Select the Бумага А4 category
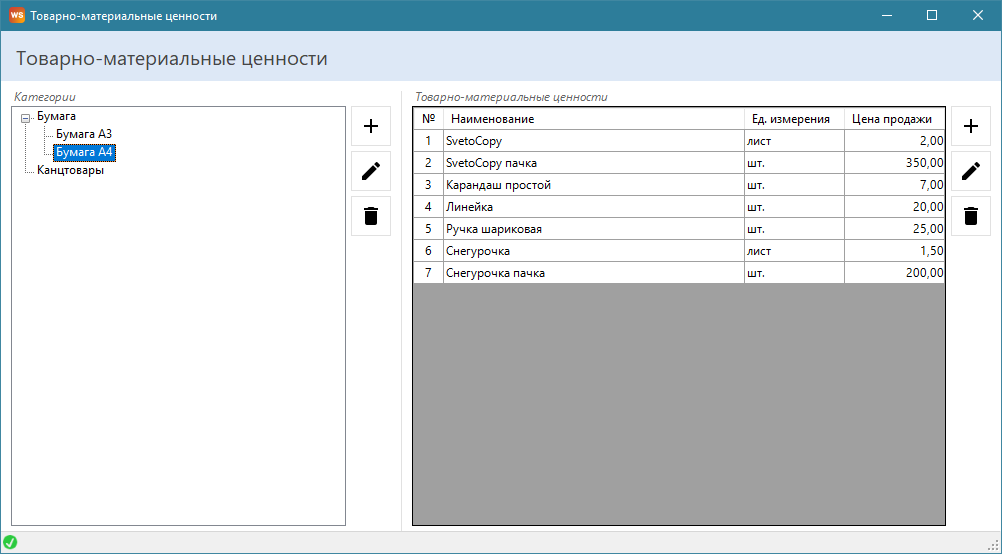1002x554 pixels. click(x=84, y=152)
